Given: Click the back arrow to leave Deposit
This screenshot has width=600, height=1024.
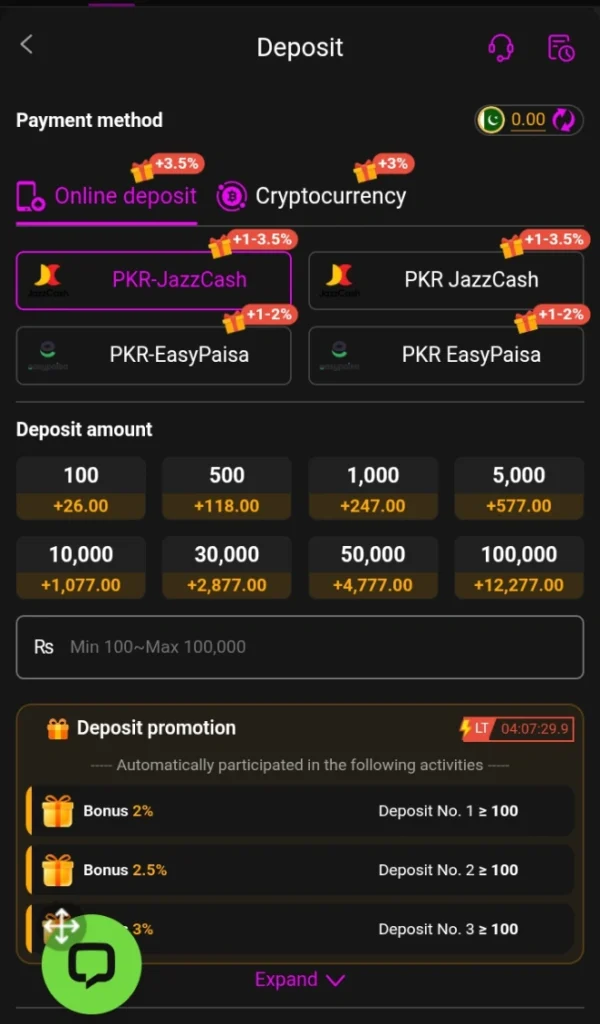Looking at the screenshot, I should [x=25, y=44].
